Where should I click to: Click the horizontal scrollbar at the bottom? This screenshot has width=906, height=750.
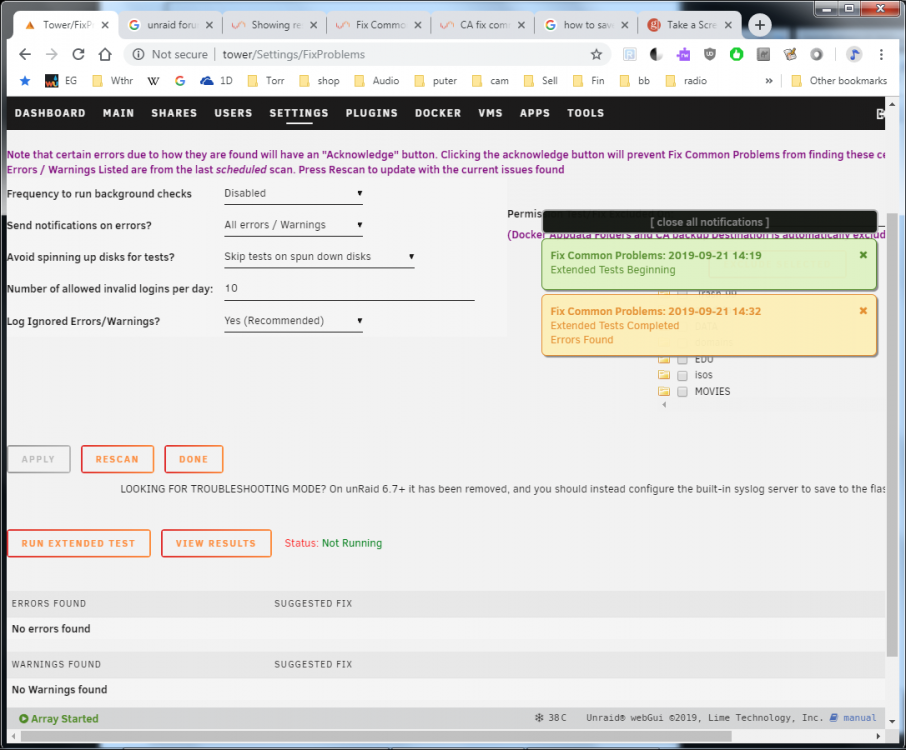pyautogui.click(x=376, y=736)
